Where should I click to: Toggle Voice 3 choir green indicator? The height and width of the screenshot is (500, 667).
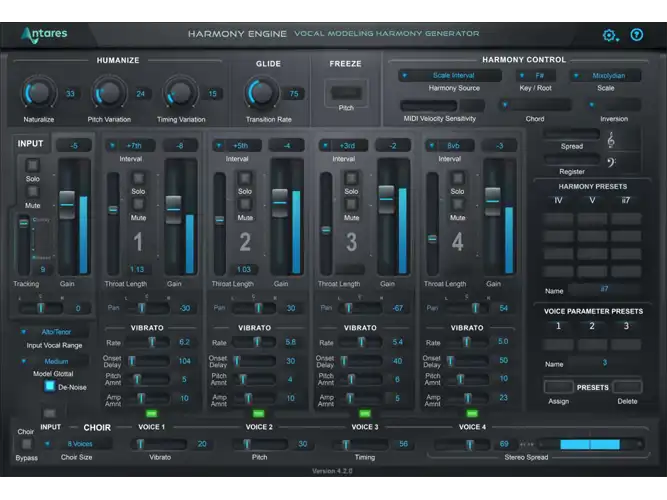coord(365,413)
